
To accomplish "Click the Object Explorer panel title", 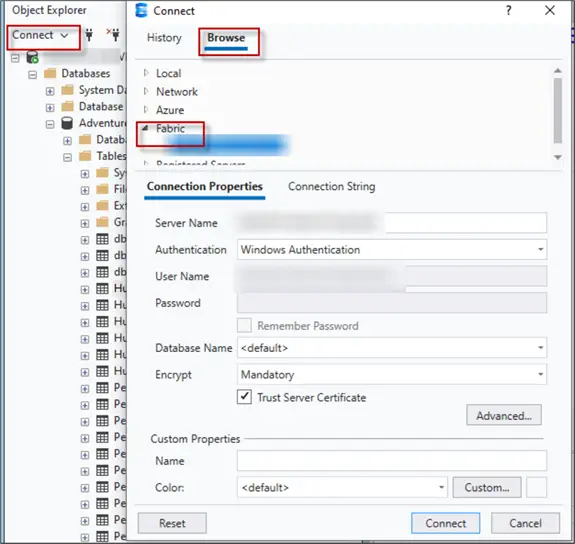I will point(49,10).
